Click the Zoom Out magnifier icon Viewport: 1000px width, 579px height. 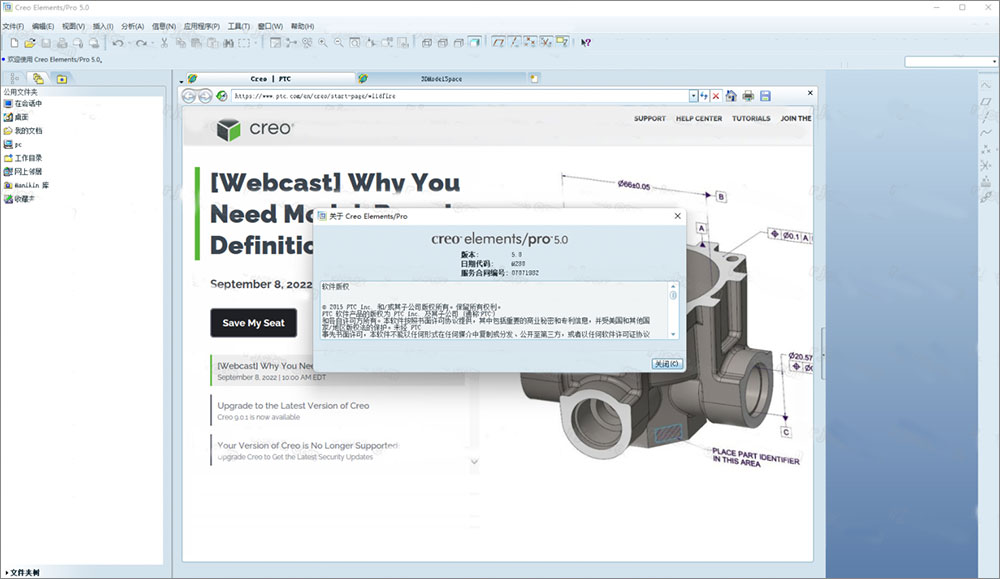click(x=339, y=43)
